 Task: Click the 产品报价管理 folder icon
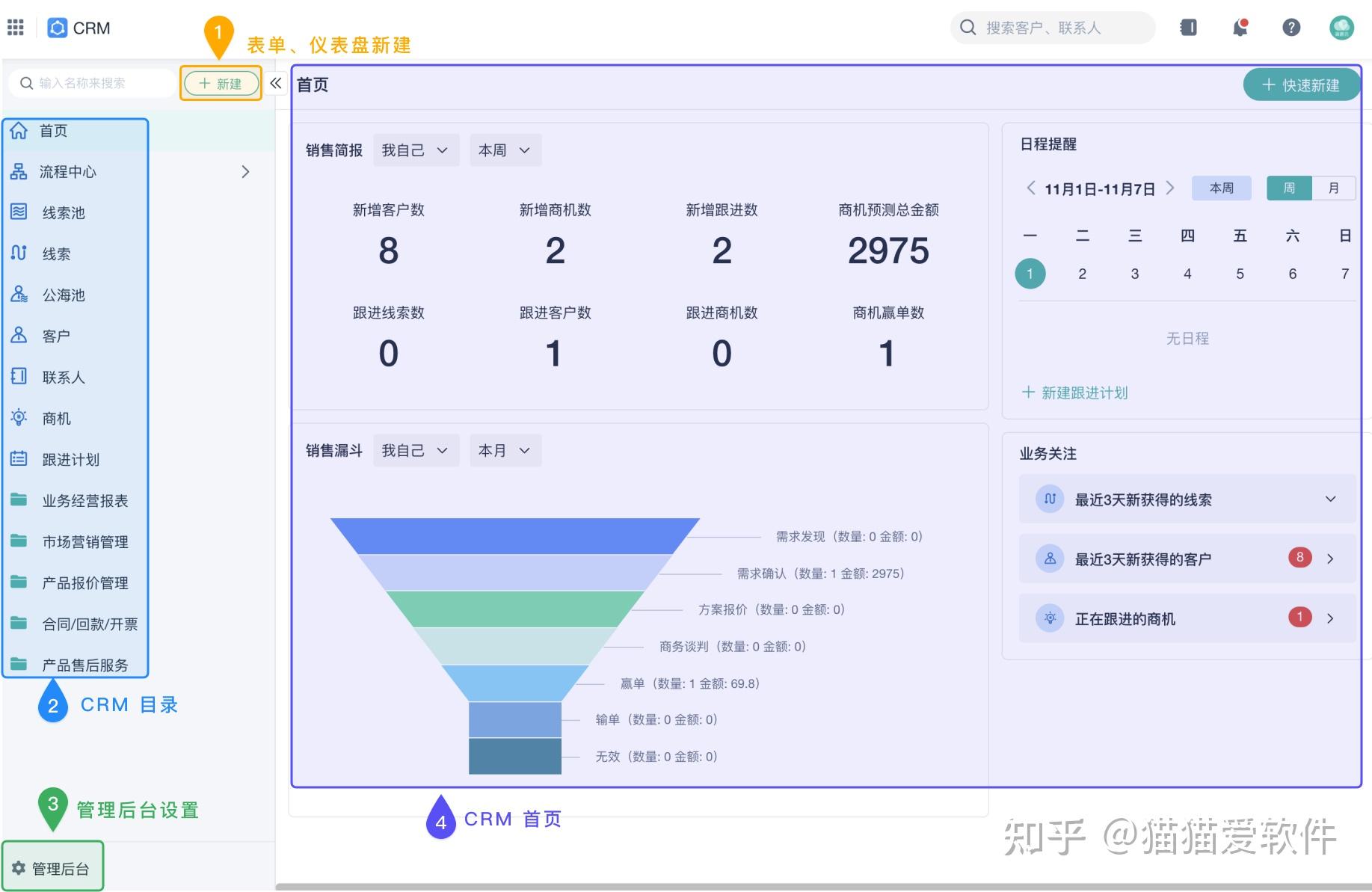click(19, 582)
